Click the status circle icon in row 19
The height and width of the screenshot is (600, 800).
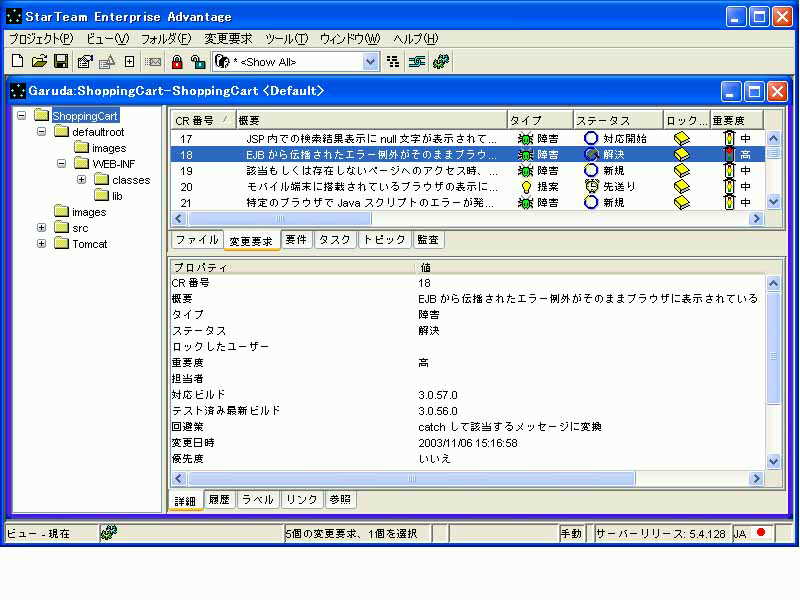[x=591, y=170]
